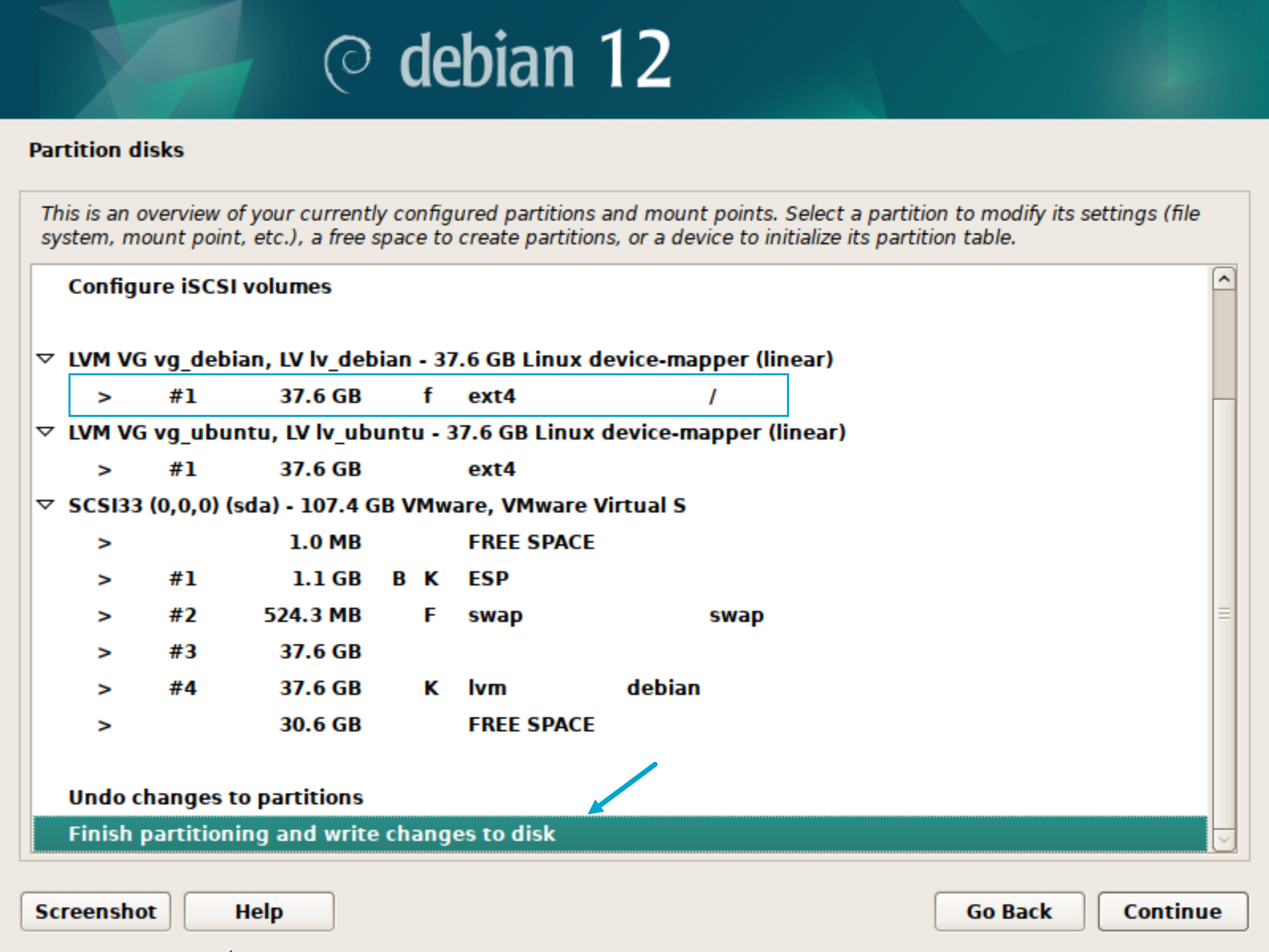Select Finish partitioning and write changes
This screenshot has width=1269, height=952.
pyautogui.click(x=312, y=833)
